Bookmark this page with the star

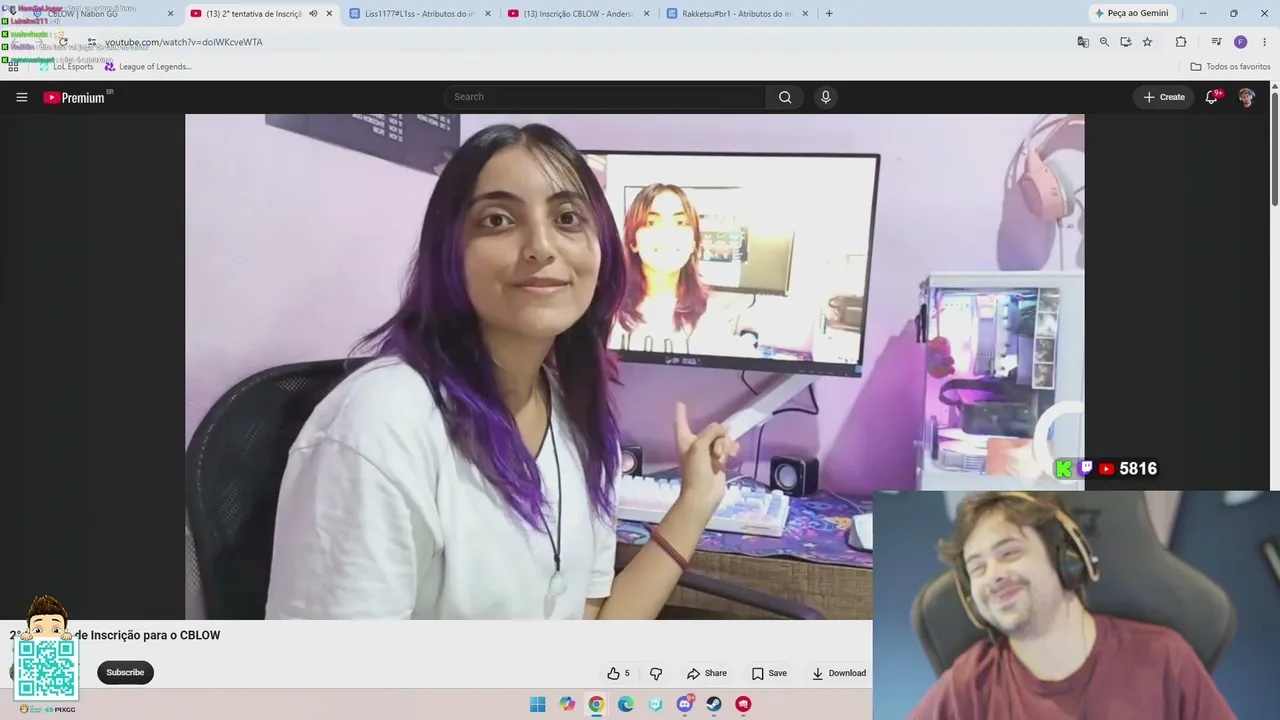coord(1147,42)
